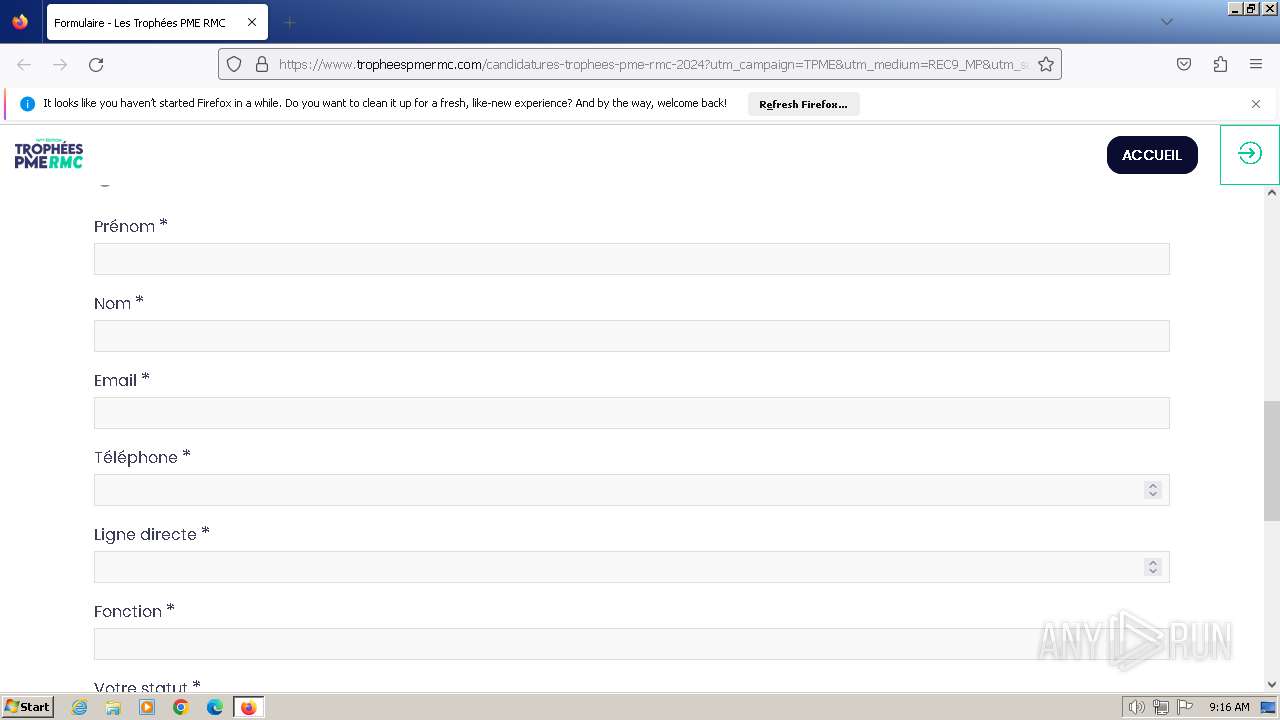The width and height of the screenshot is (1280, 720).
Task: Click the Téléphone field spinner arrows
Action: [x=1153, y=490]
